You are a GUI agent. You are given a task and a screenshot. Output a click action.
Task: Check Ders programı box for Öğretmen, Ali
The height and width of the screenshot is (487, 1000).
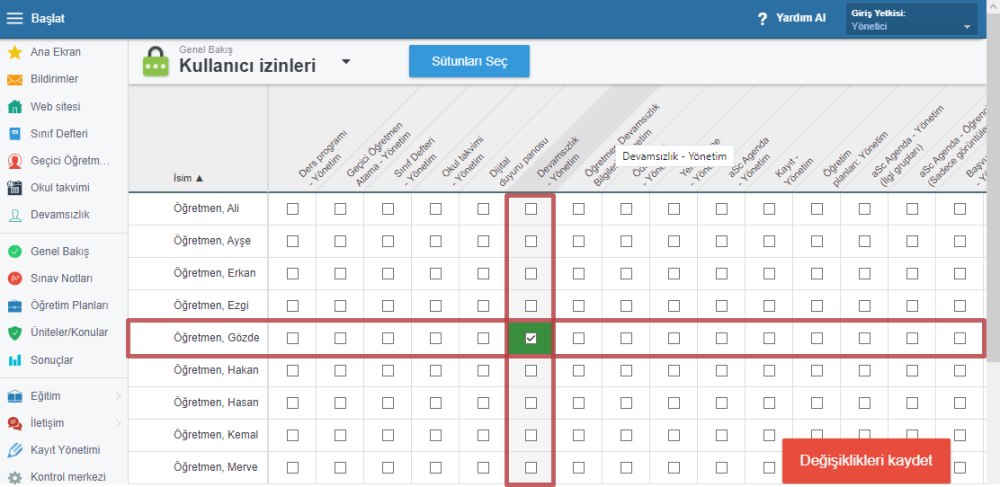(292, 209)
